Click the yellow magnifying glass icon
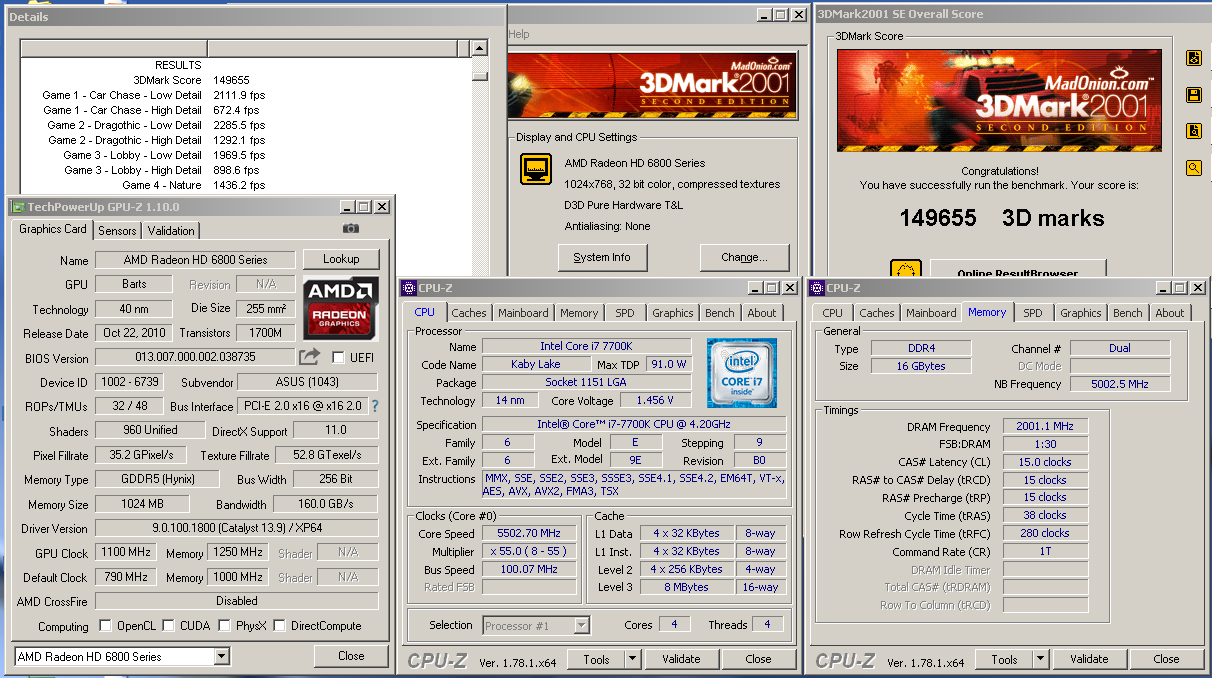Screen dimensions: 1212x678 click(x=1193, y=168)
